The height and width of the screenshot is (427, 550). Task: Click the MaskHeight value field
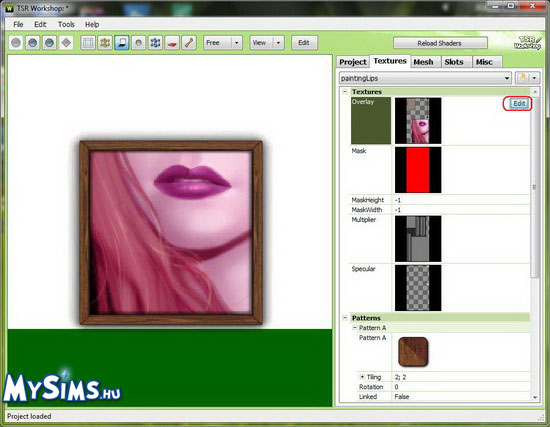pos(461,200)
